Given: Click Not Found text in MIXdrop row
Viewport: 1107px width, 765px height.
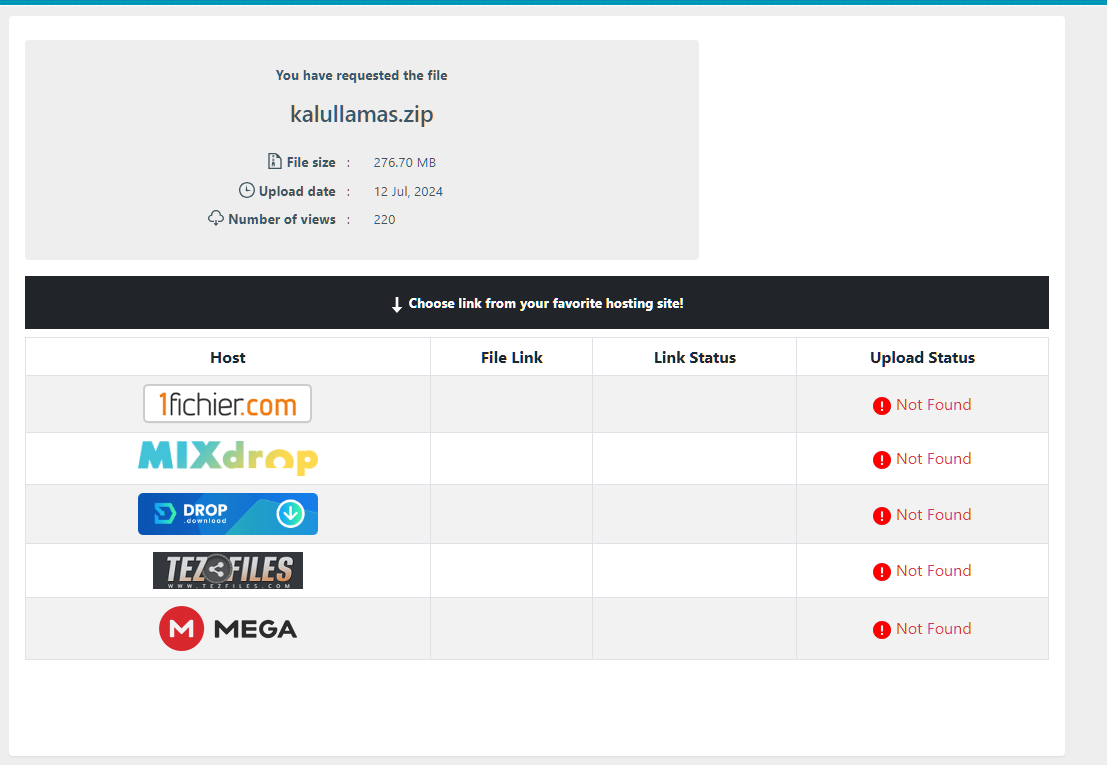Looking at the screenshot, I should coord(933,459).
